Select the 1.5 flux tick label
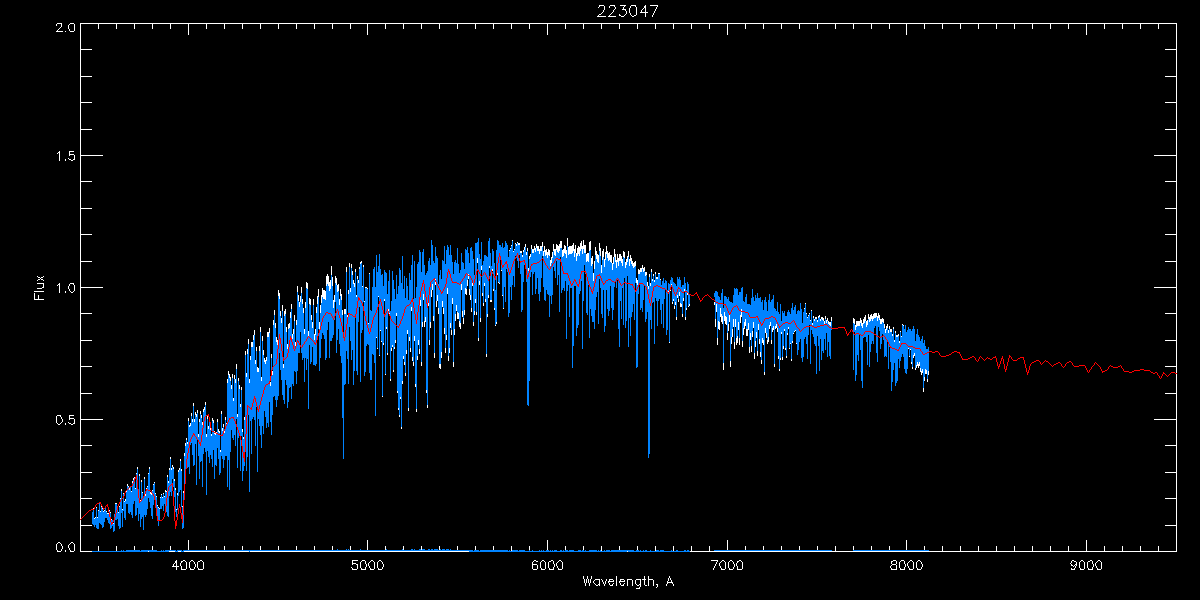This screenshot has height=600, width=1200. [x=65, y=157]
